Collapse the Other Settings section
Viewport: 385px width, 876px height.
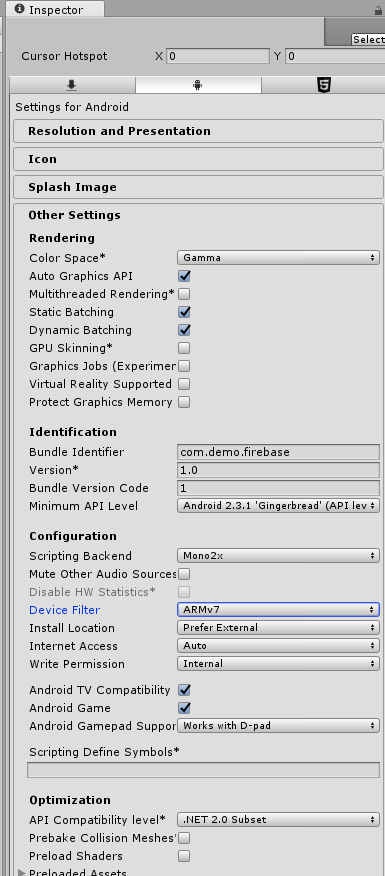pyautogui.click(x=74, y=215)
